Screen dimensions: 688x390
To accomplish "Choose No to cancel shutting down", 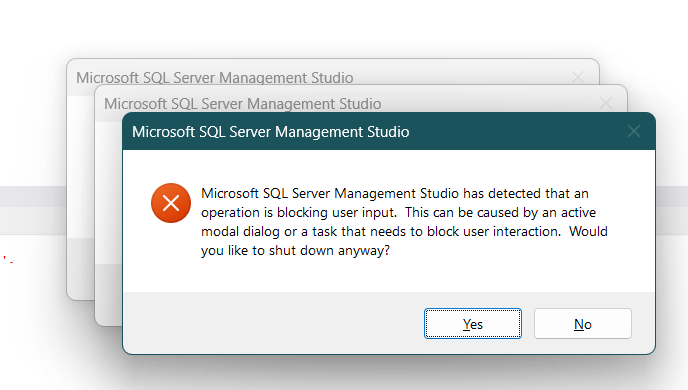I will tap(583, 324).
